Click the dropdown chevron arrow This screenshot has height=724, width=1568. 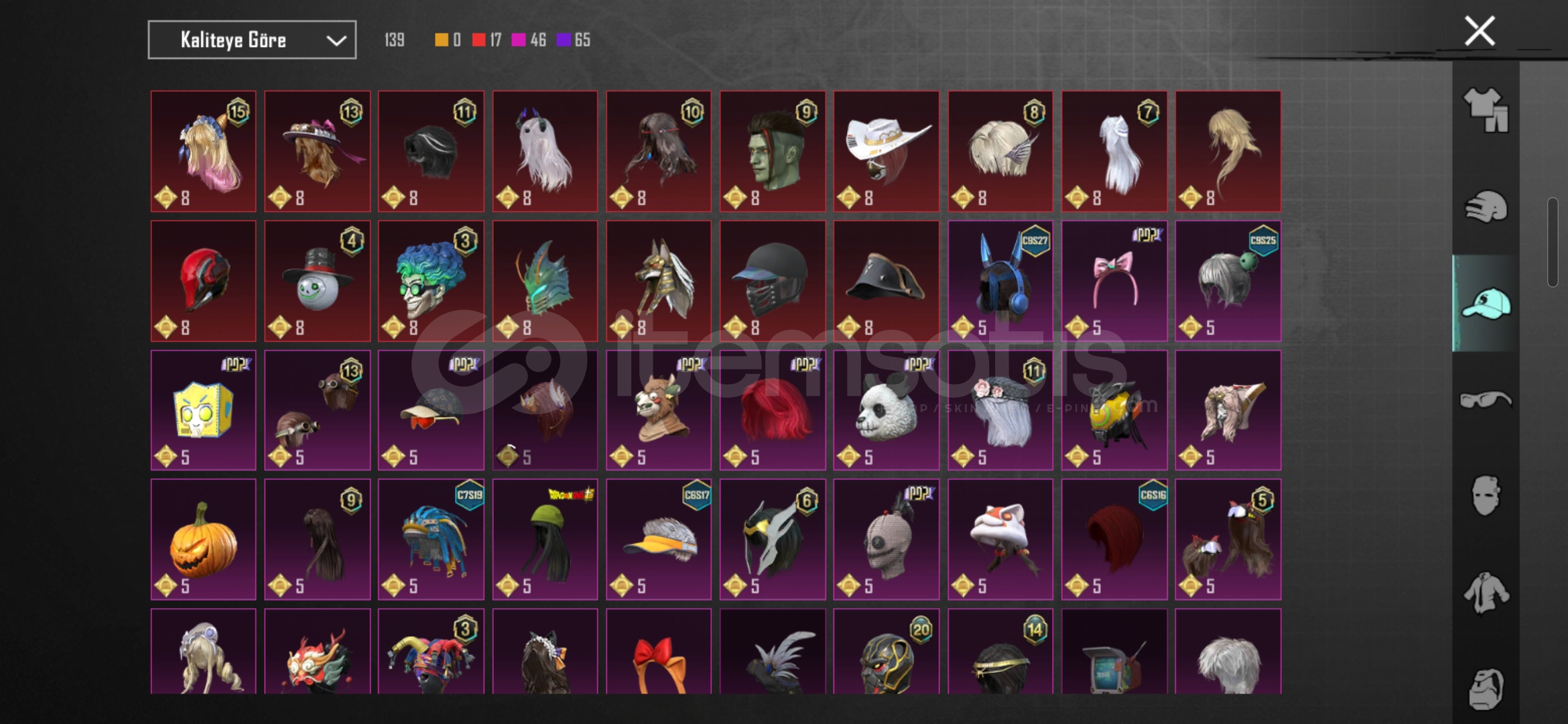(336, 41)
